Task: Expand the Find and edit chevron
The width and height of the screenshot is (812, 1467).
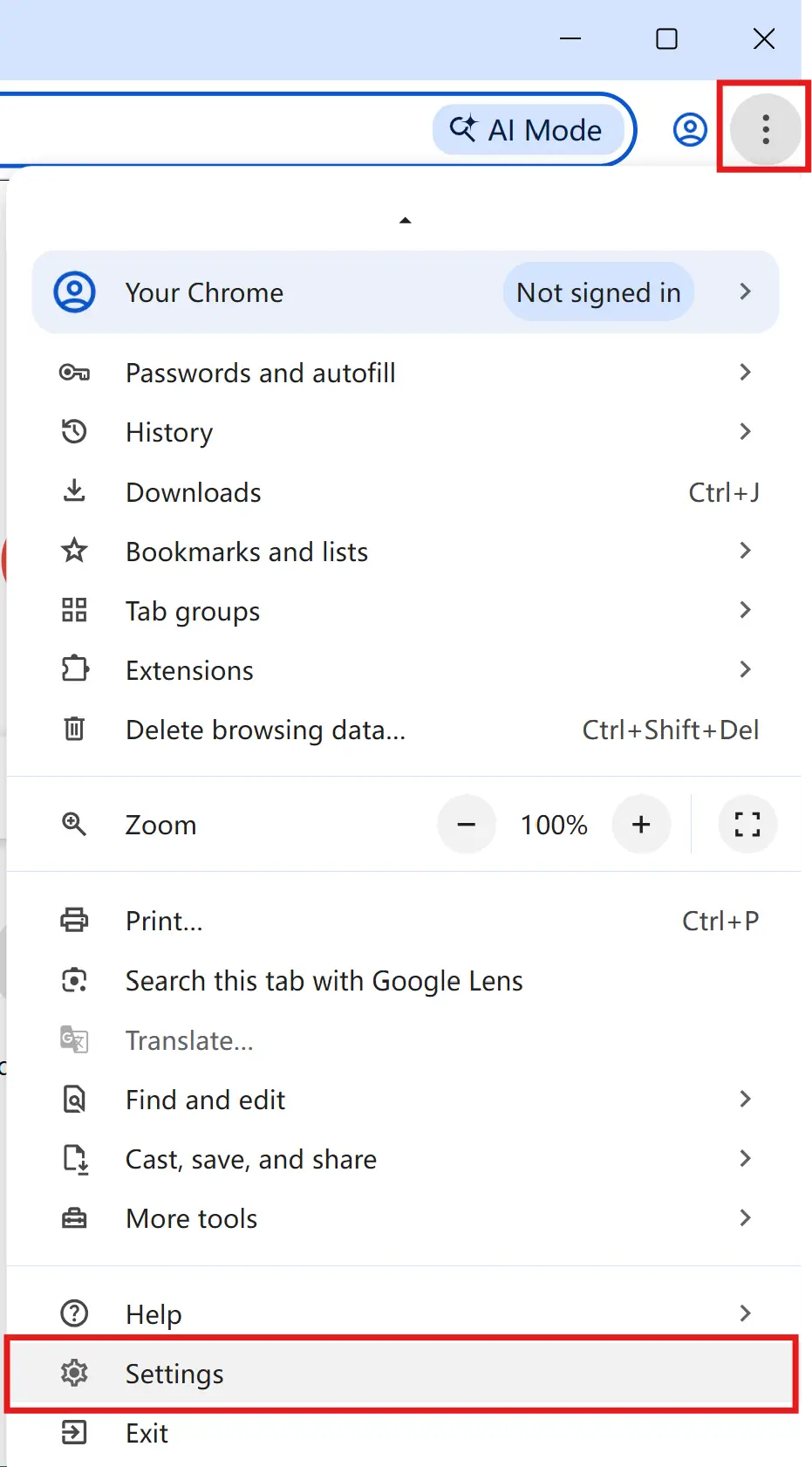Action: coord(745,1099)
